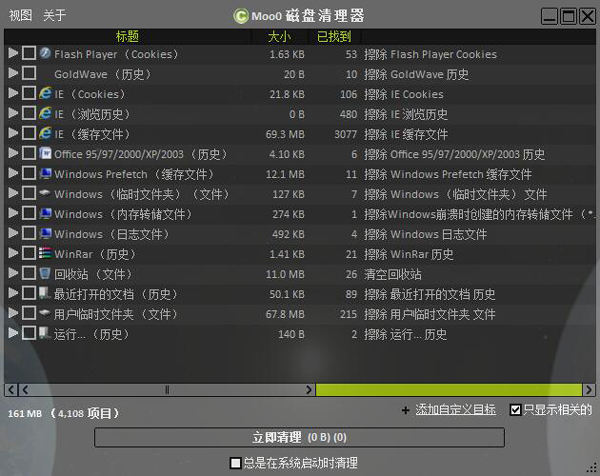
Task: Uncheck the 只显示相关的 checkbox
Action: [515, 410]
